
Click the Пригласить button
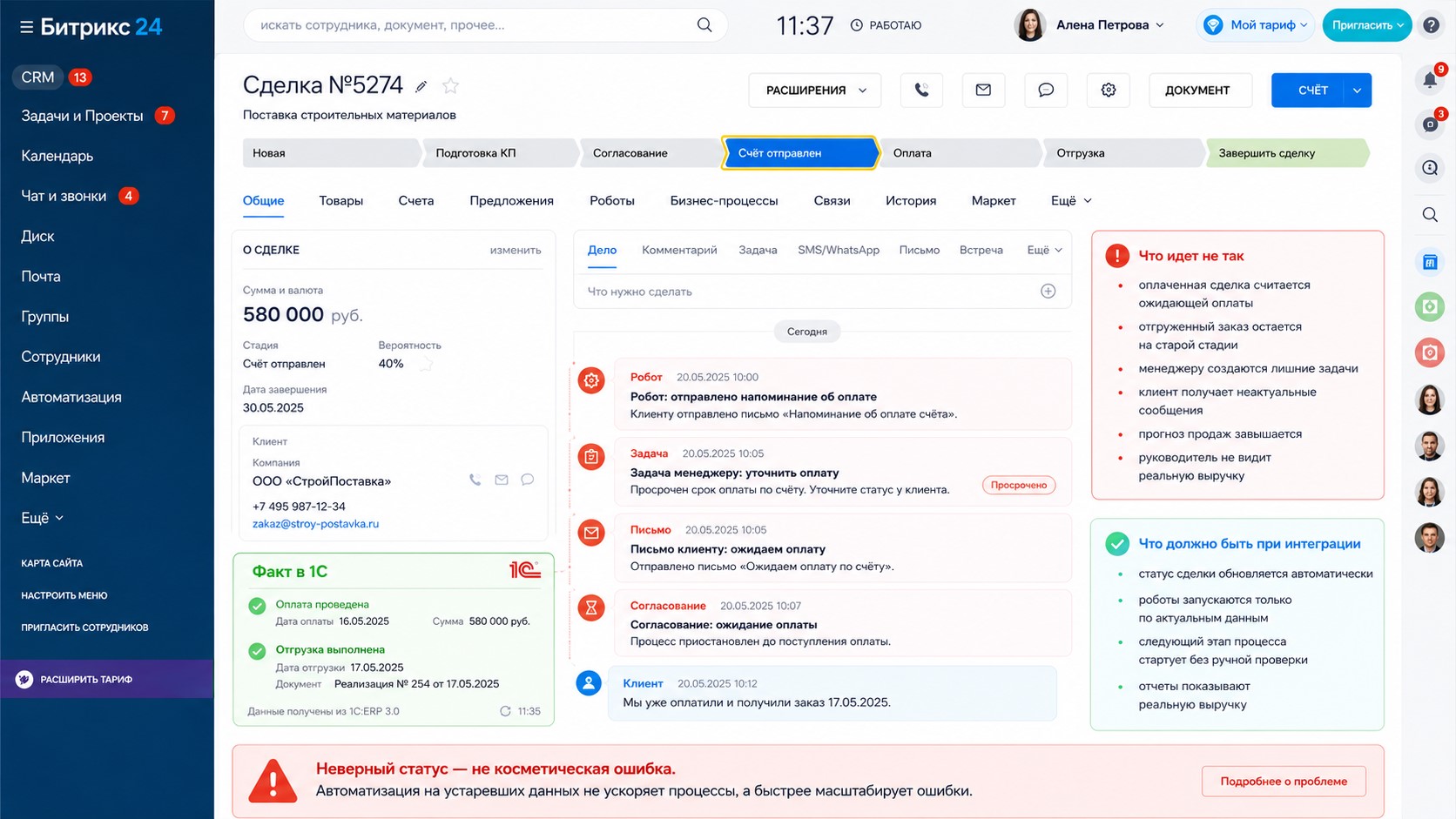(x=1367, y=25)
